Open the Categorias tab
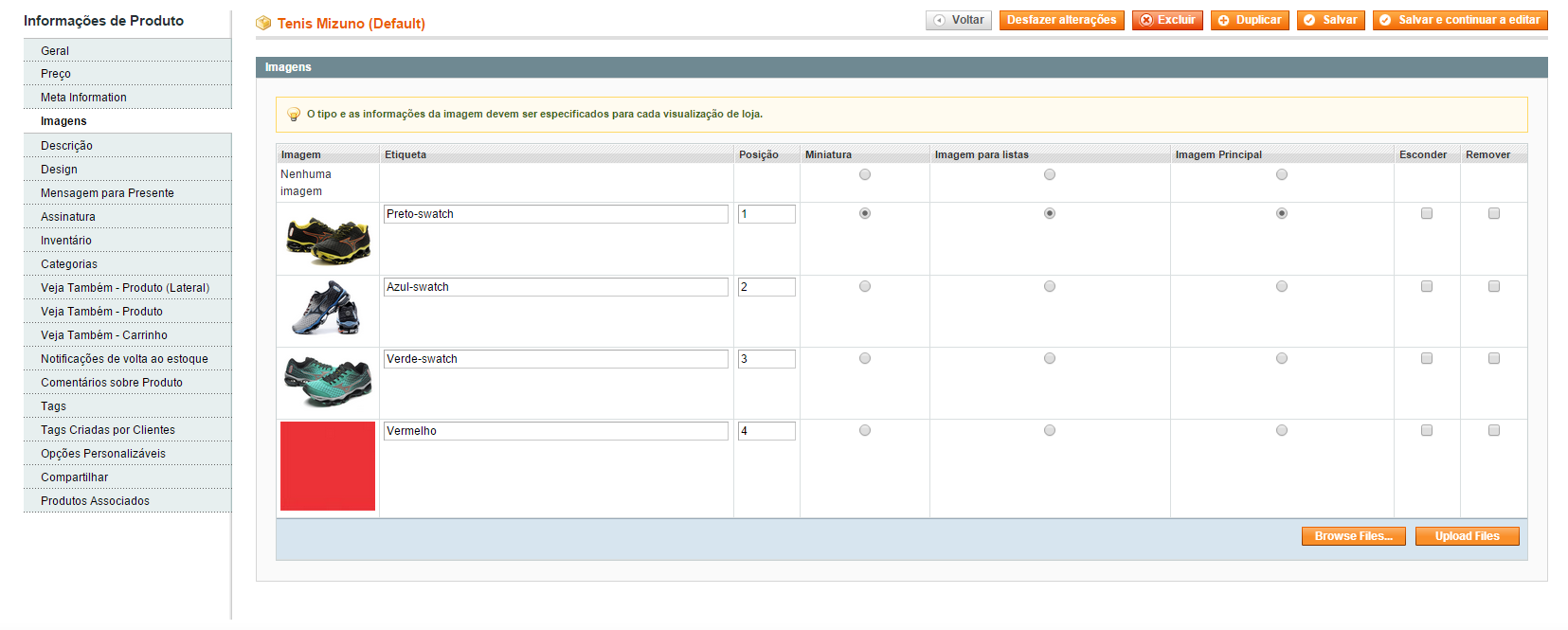 (x=127, y=264)
